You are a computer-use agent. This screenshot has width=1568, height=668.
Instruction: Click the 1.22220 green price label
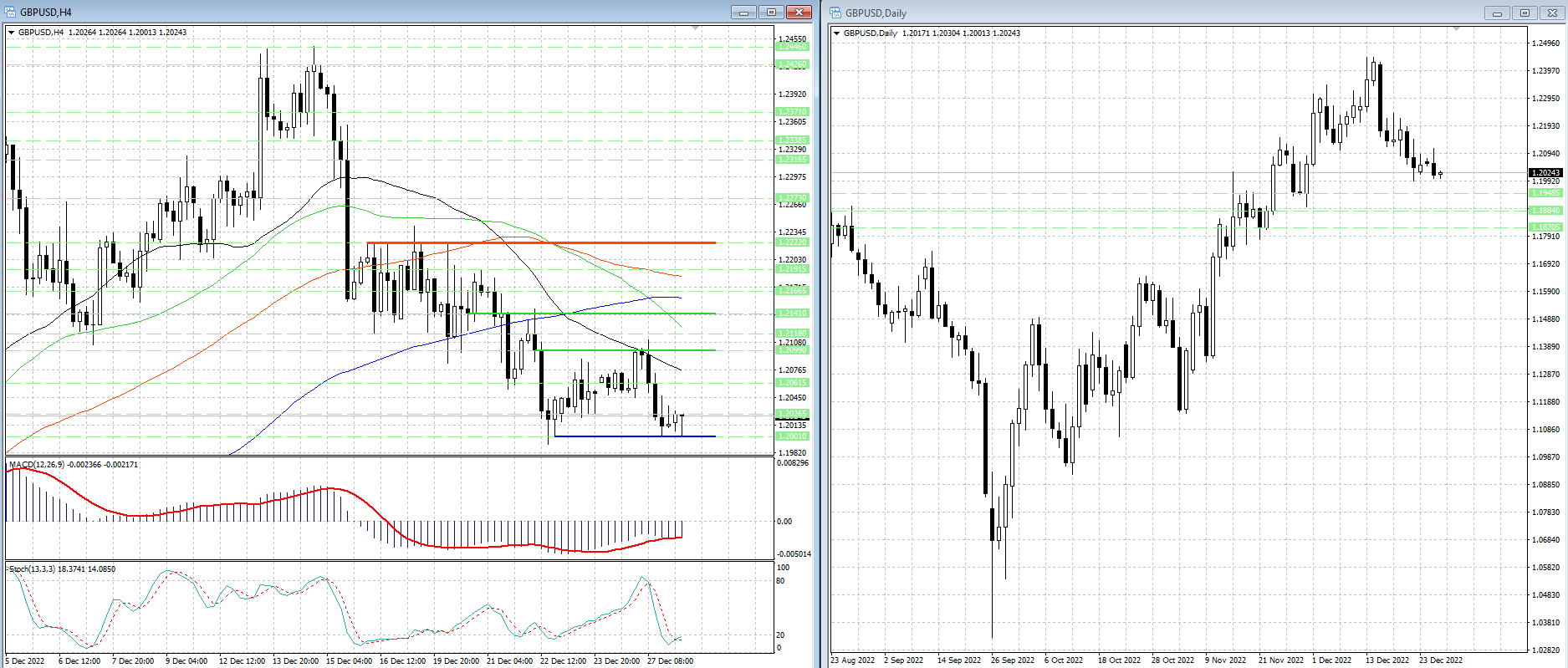point(793,242)
